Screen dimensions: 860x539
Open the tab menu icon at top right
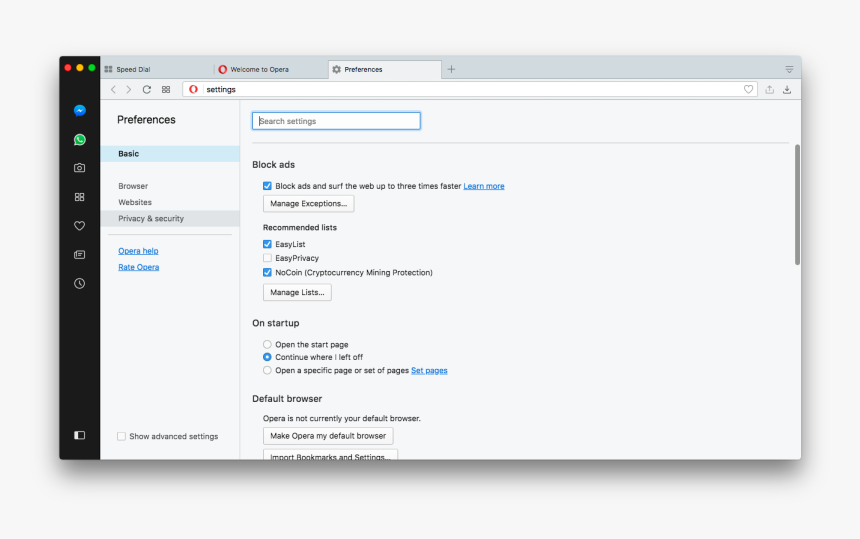pos(789,70)
